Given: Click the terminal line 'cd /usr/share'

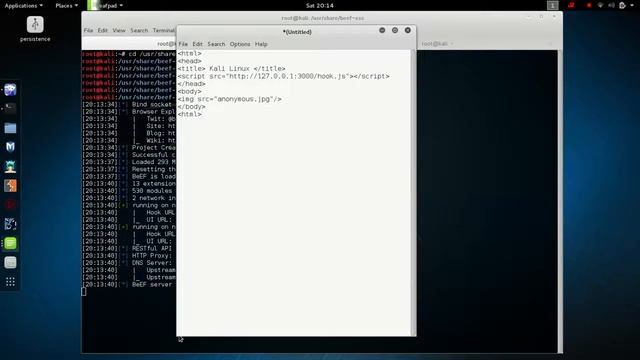Looking at the screenshot, I should click(x=129, y=54).
